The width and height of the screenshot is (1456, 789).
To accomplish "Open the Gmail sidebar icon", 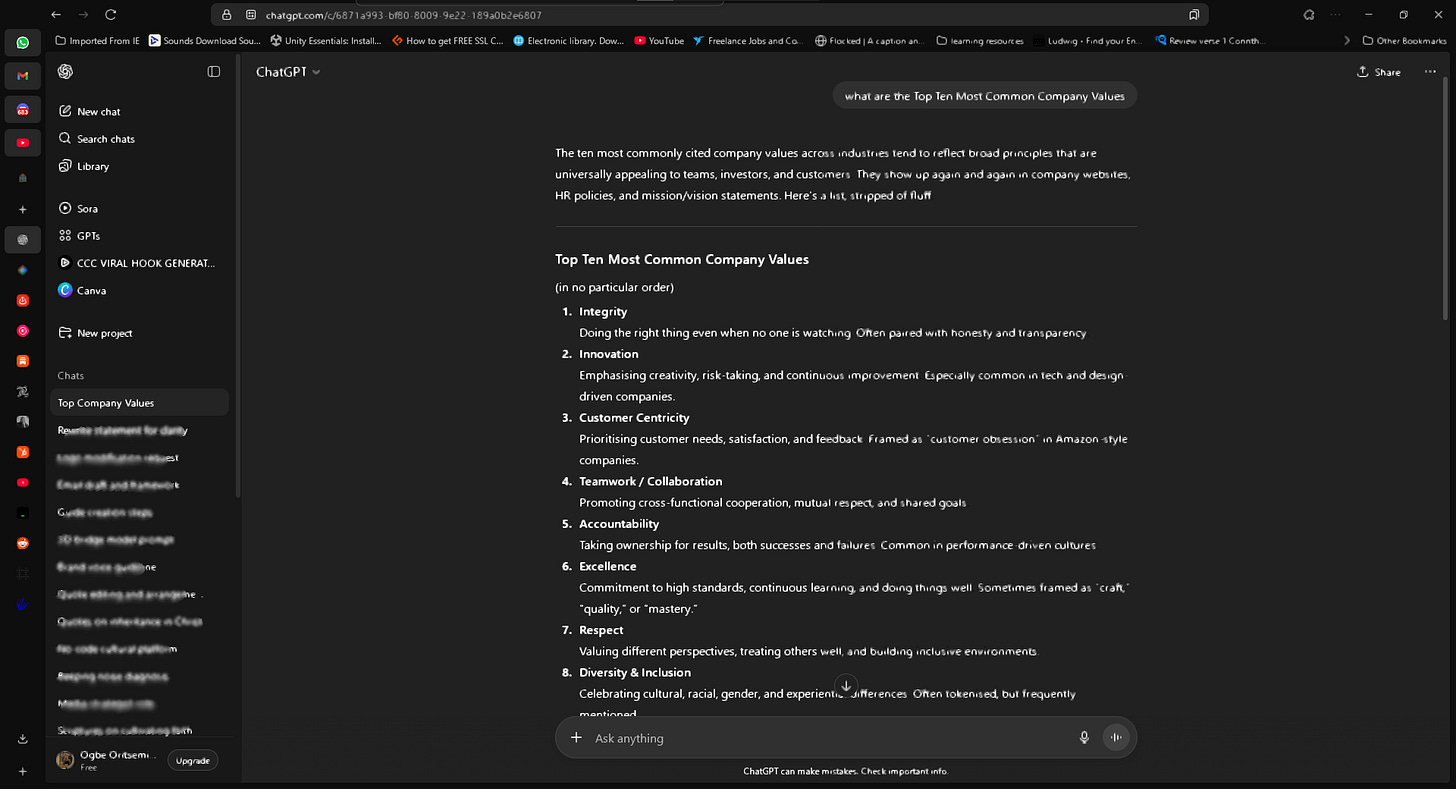I will tap(22, 76).
